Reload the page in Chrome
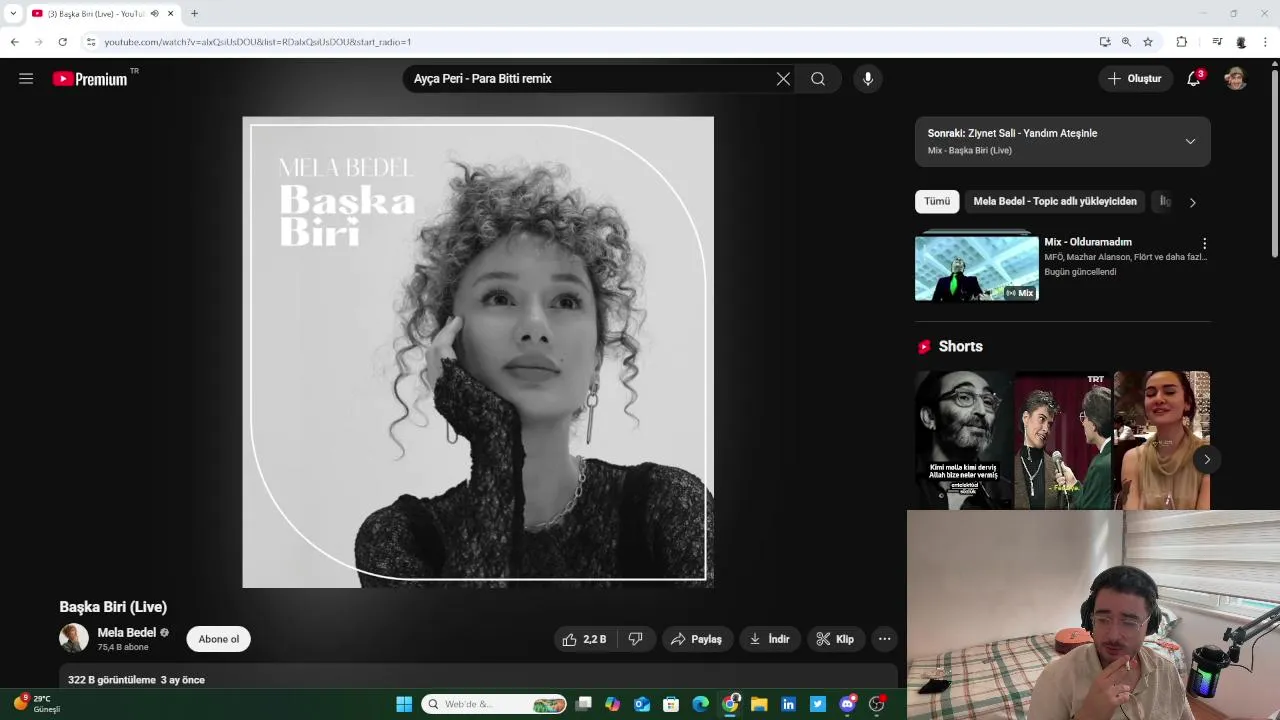Viewport: 1280px width, 720px height. tap(62, 42)
